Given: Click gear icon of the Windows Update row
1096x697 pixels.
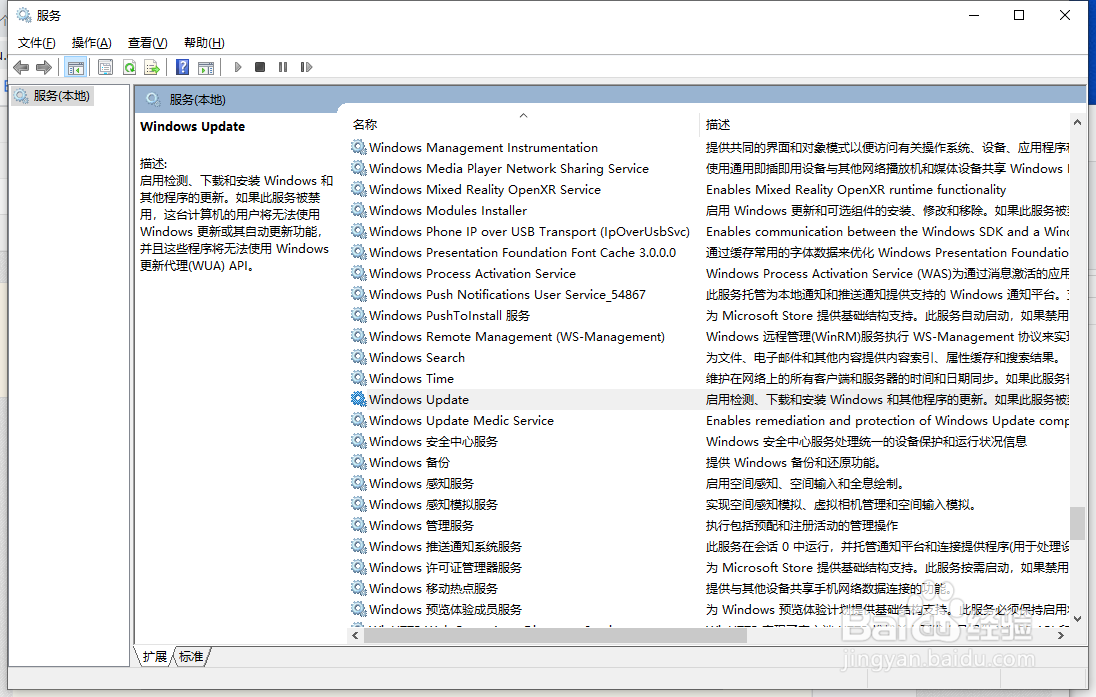Looking at the screenshot, I should point(359,399).
